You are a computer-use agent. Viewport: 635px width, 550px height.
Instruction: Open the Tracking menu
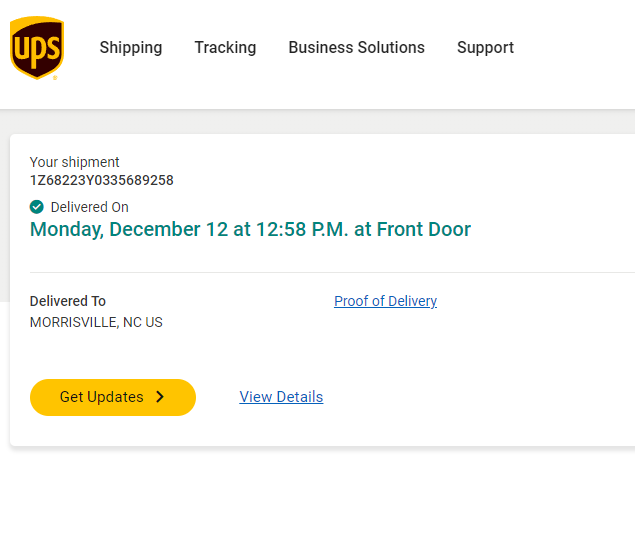225,48
